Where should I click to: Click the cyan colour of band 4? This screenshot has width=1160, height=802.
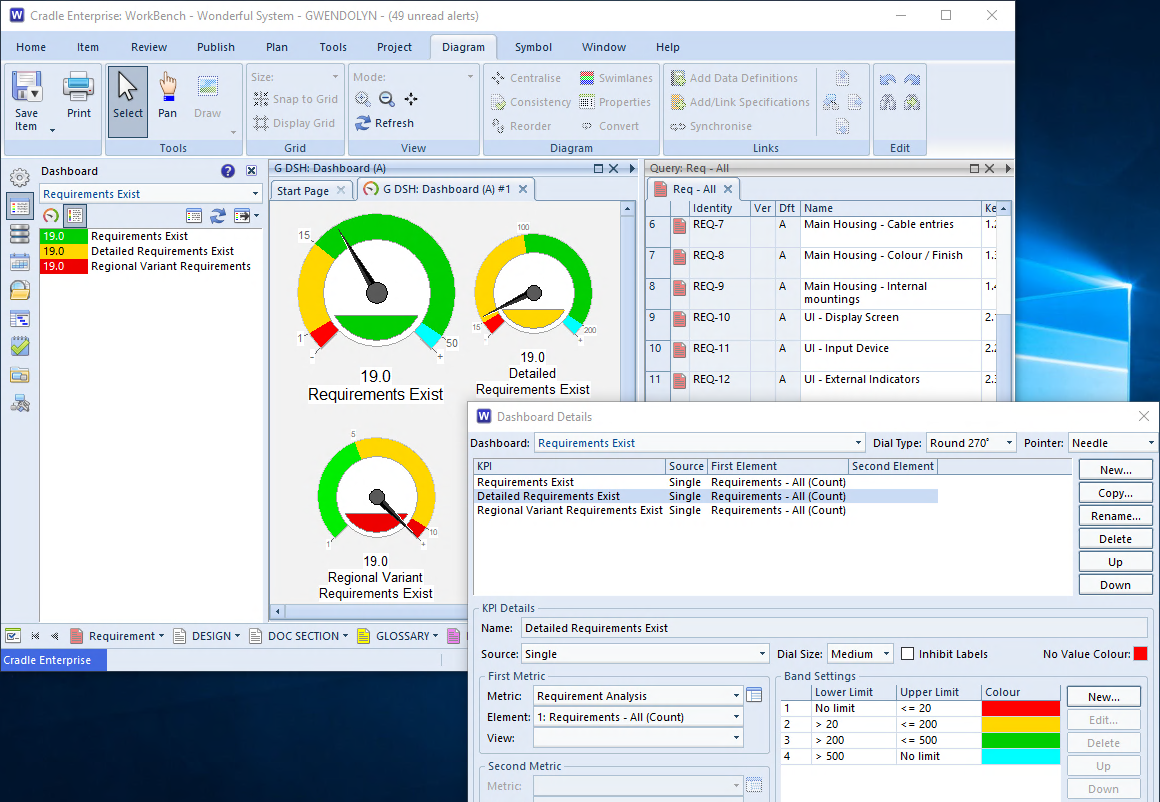click(1020, 756)
